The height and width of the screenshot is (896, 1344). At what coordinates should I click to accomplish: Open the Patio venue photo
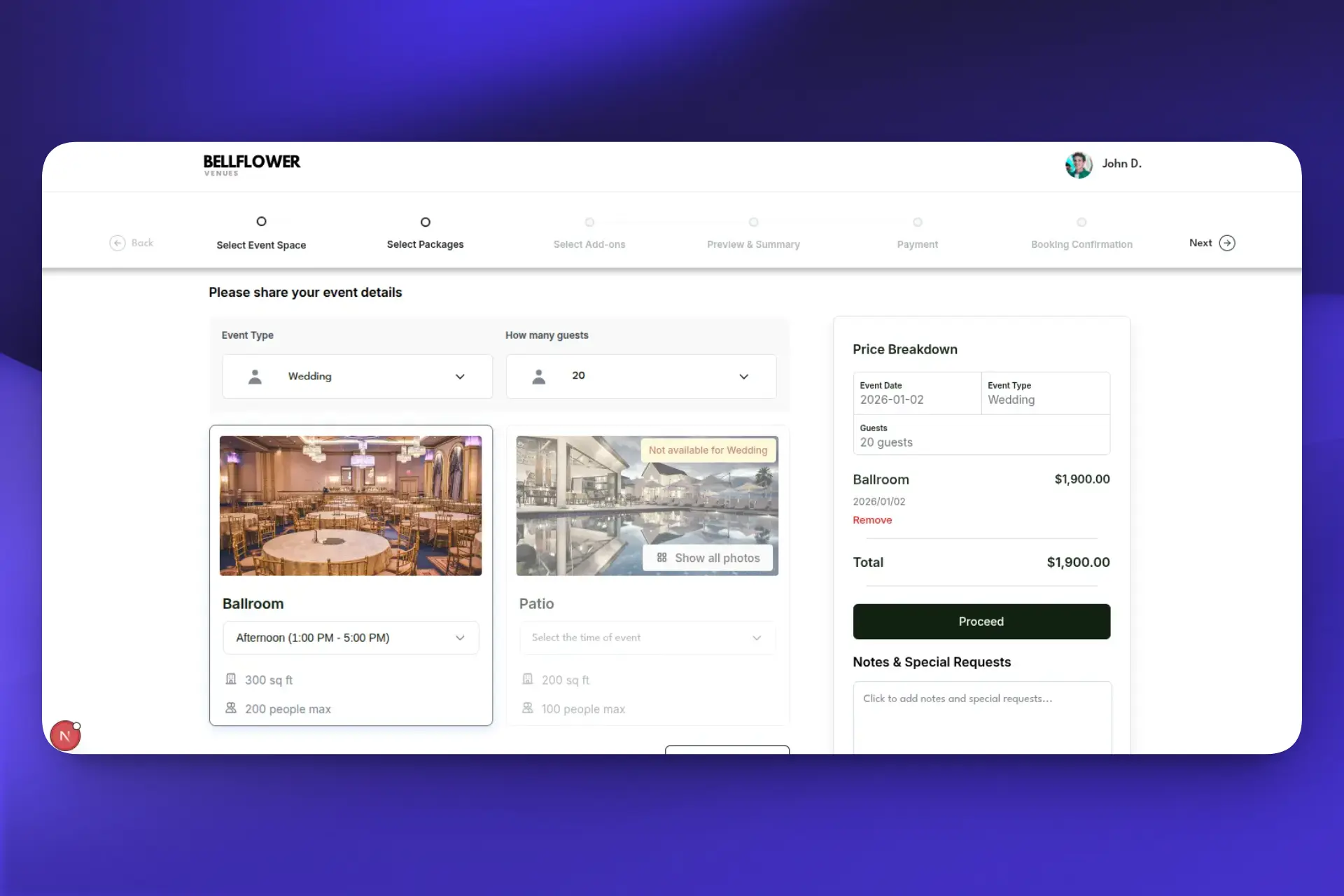(x=647, y=506)
